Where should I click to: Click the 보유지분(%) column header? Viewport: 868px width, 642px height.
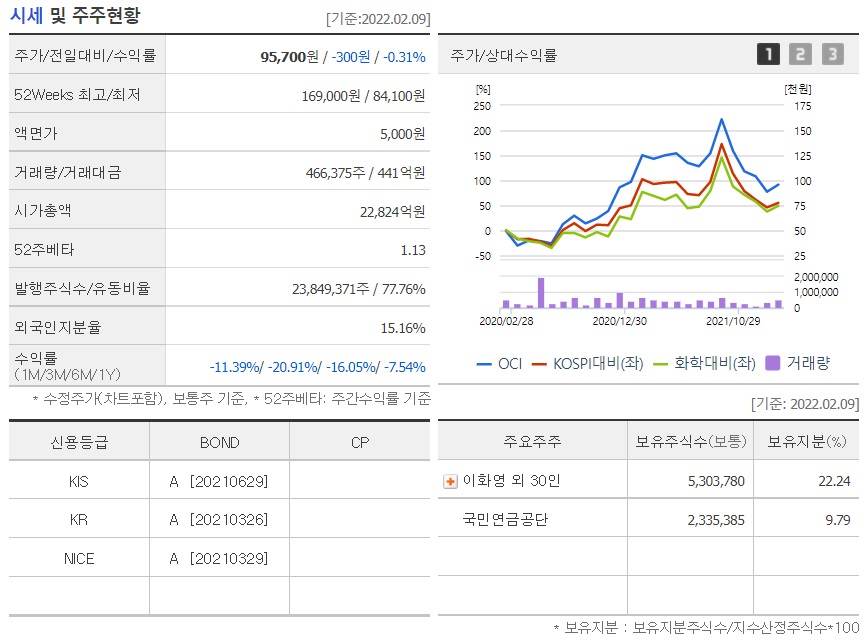coord(807,442)
